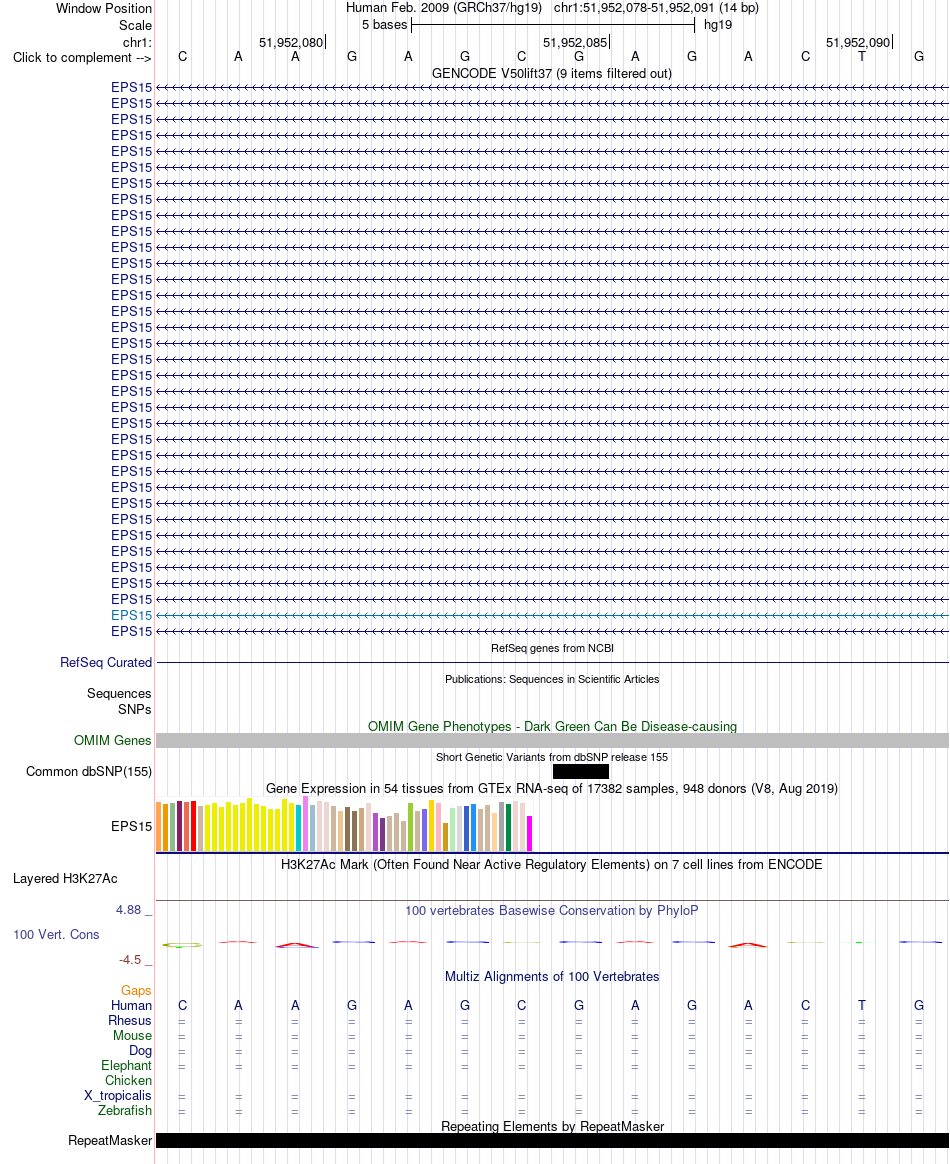Screen dimensions: 950x1164
Task: Click the 'Click to complement -->' label
Action: click(x=82, y=58)
